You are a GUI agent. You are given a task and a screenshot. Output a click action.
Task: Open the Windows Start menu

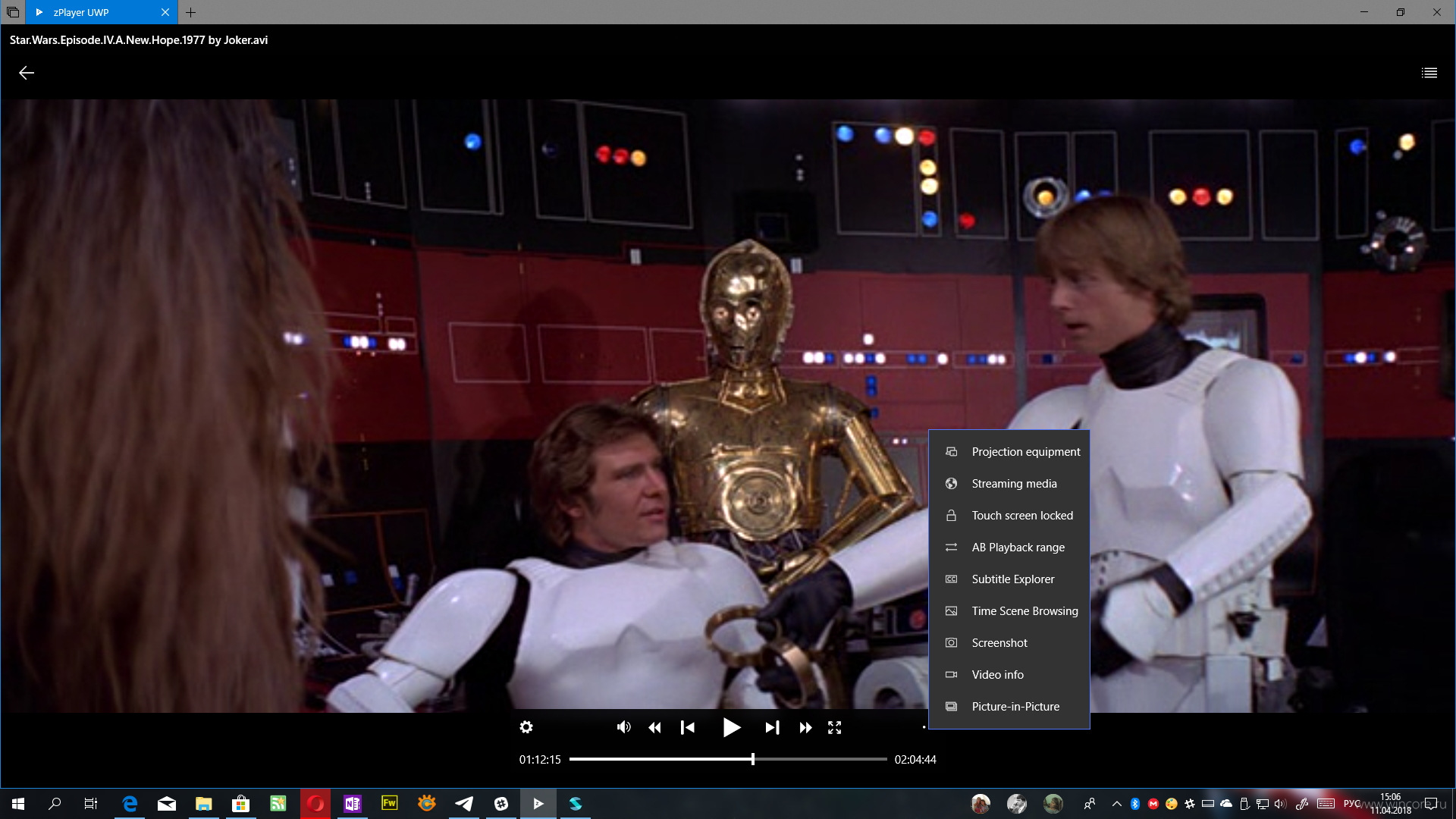(x=18, y=804)
